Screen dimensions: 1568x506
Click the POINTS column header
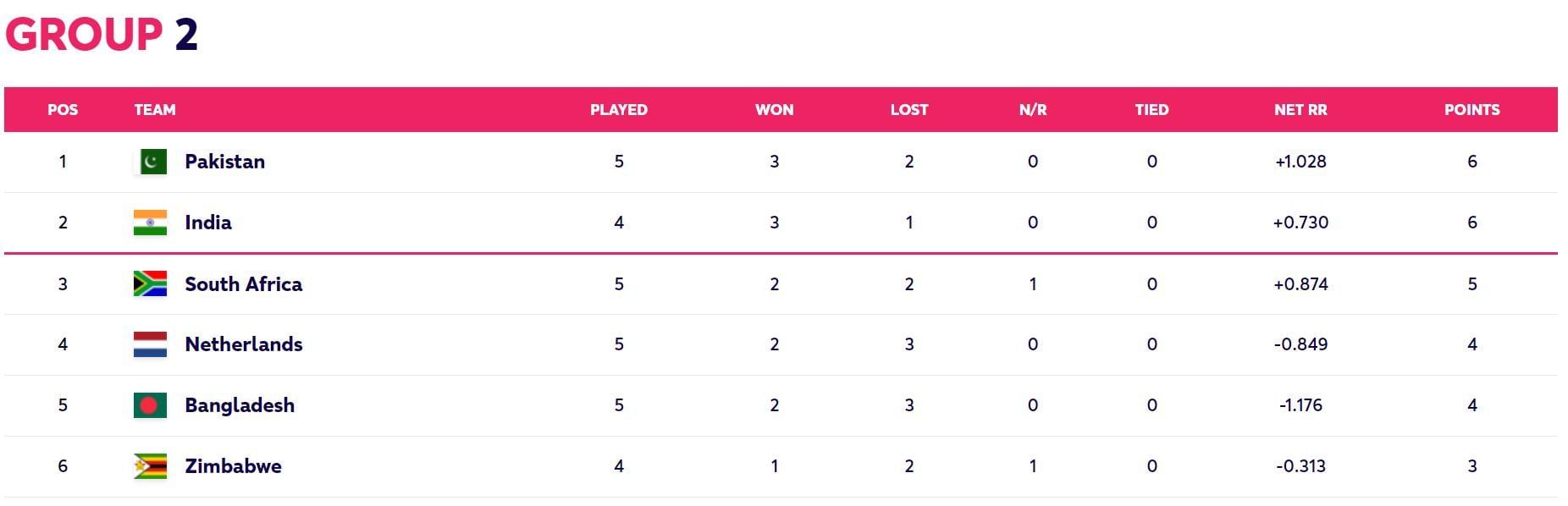point(1471,110)
